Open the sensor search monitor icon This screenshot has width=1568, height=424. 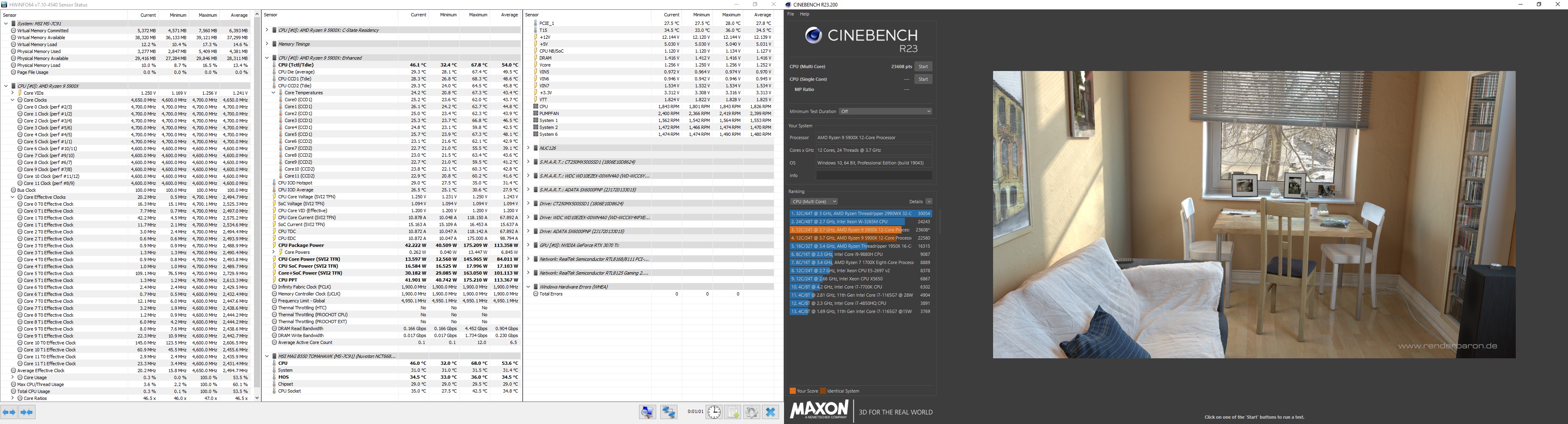[x=648, y=413]
